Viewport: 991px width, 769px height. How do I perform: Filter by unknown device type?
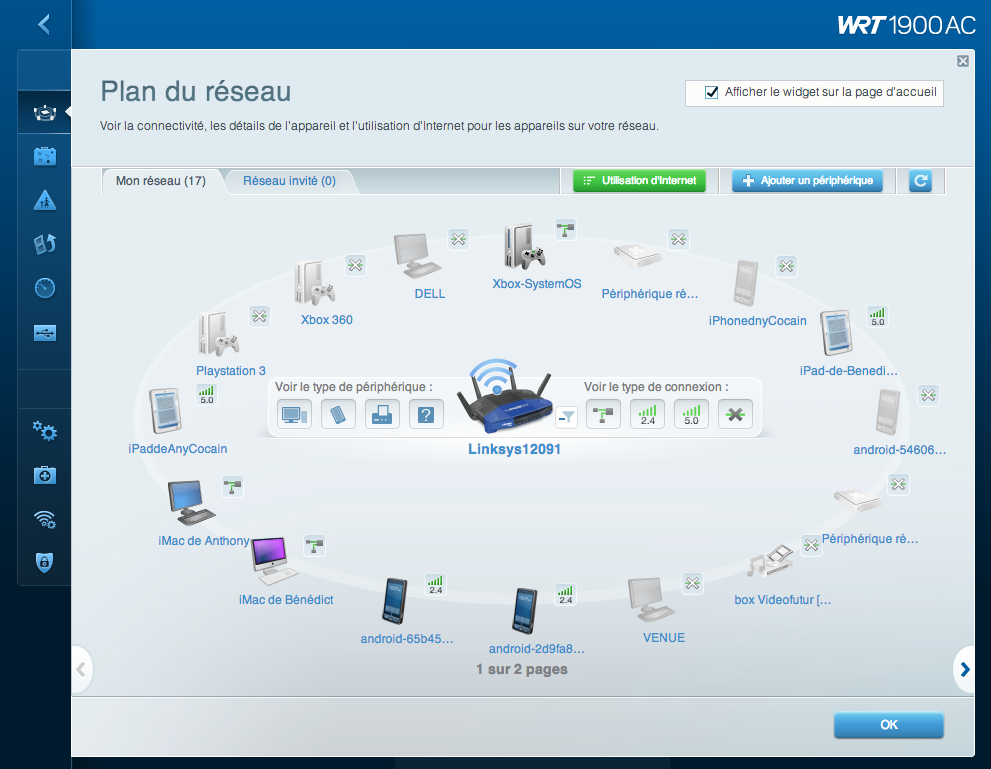(426, 415)
